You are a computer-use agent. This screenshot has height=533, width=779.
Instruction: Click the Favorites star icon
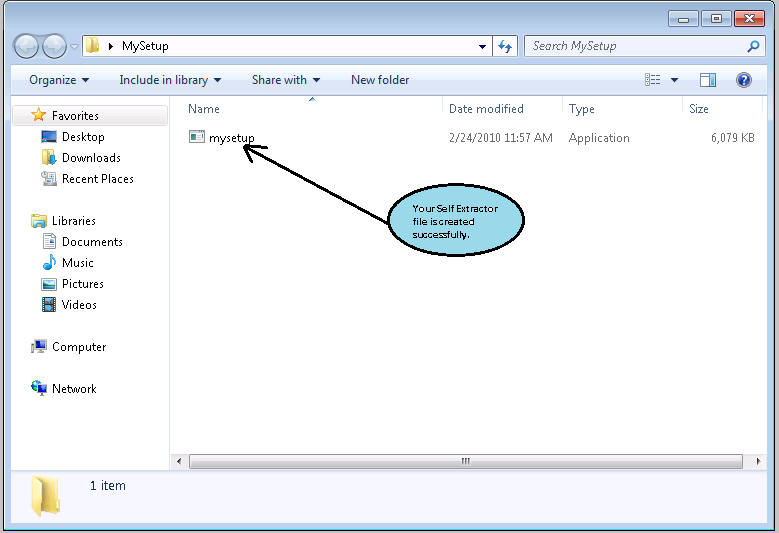point(38,115)
